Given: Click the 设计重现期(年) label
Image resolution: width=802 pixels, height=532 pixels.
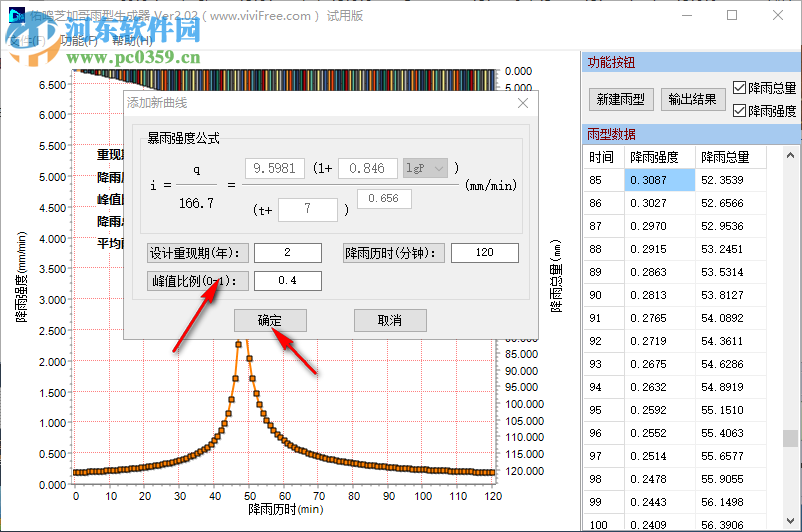Looking at the screenshot, I should click(197, 253).
